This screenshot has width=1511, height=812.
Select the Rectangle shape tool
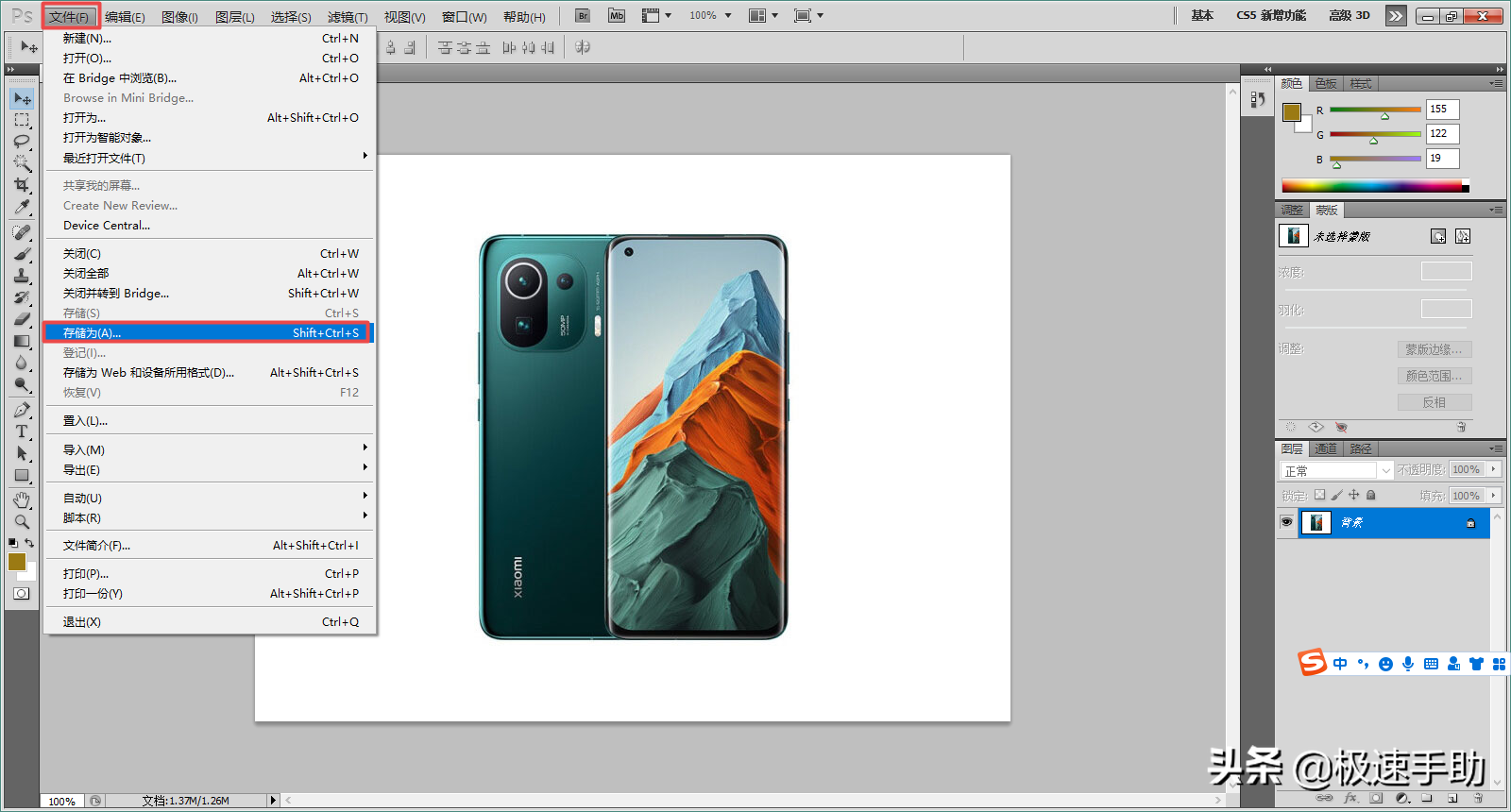pos(22,475)
